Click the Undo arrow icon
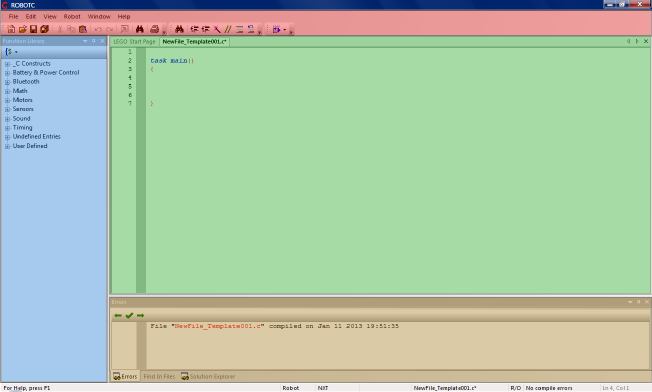Screen dimensions: 652x392 98,29
